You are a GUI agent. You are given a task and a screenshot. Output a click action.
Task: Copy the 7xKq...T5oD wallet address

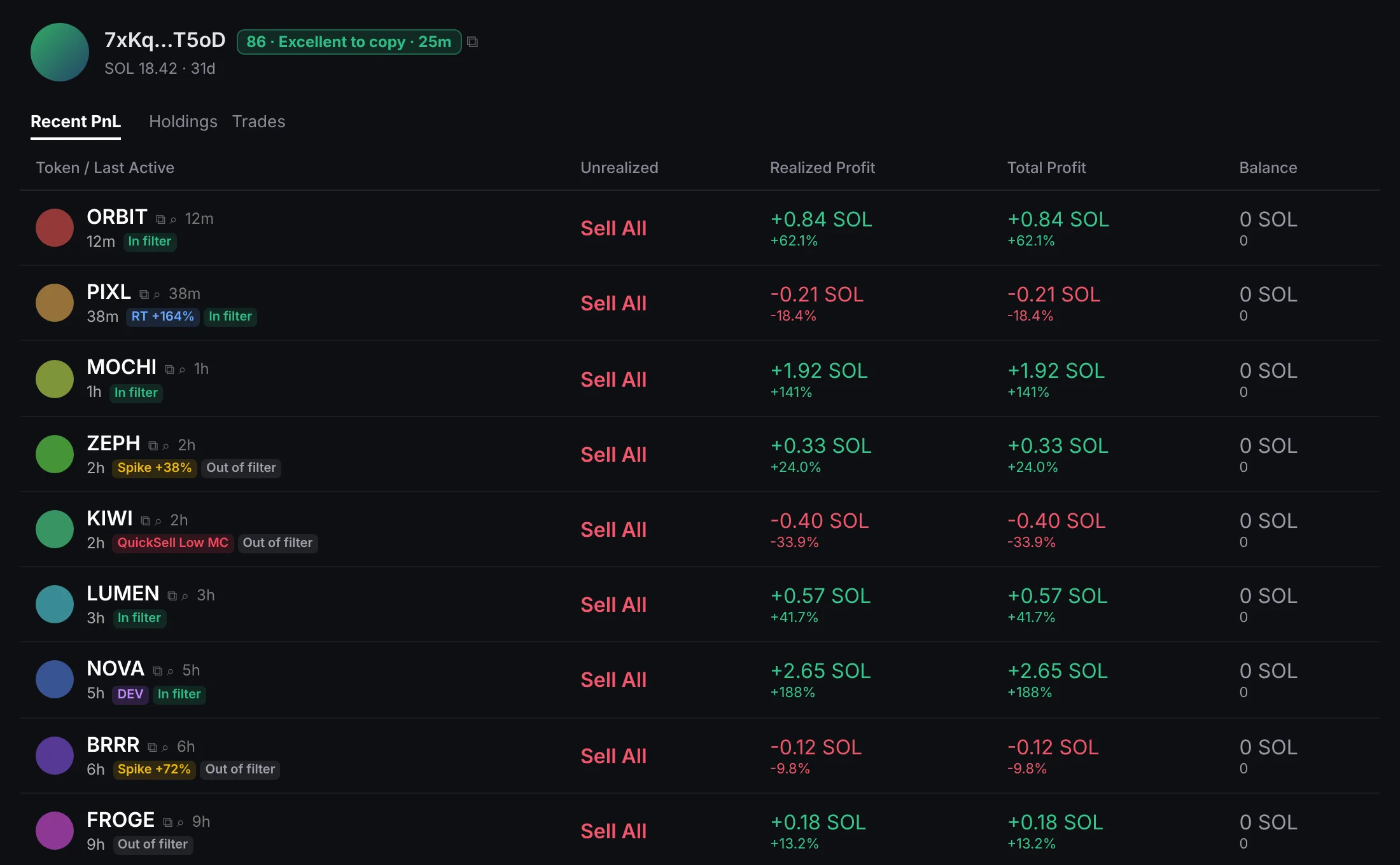472,42
